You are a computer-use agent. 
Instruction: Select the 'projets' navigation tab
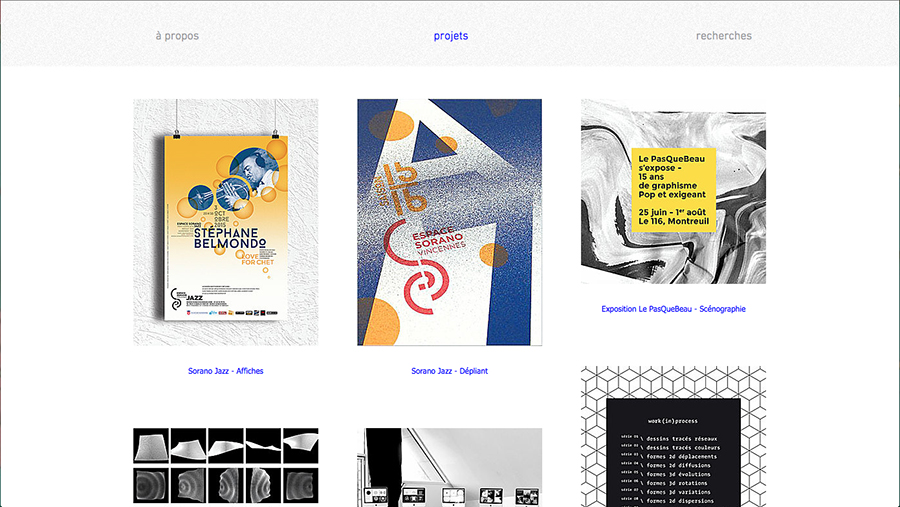[451, 36]
